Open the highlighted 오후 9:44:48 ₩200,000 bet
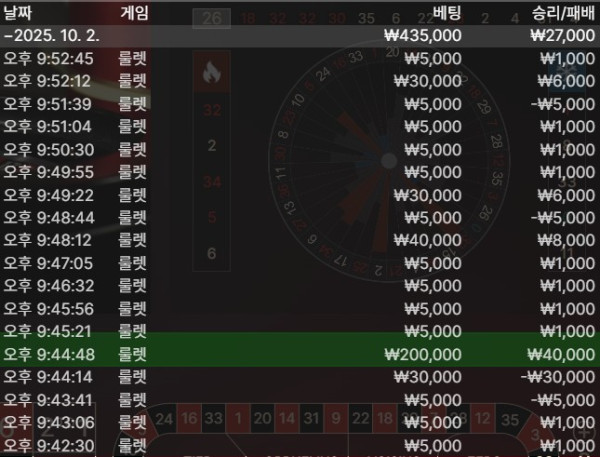The image size is (600, 457). coord(300,354)
